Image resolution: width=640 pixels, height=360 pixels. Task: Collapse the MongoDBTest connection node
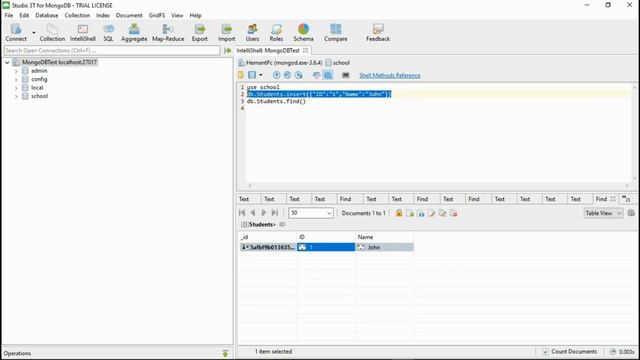[x=7, y=62]
